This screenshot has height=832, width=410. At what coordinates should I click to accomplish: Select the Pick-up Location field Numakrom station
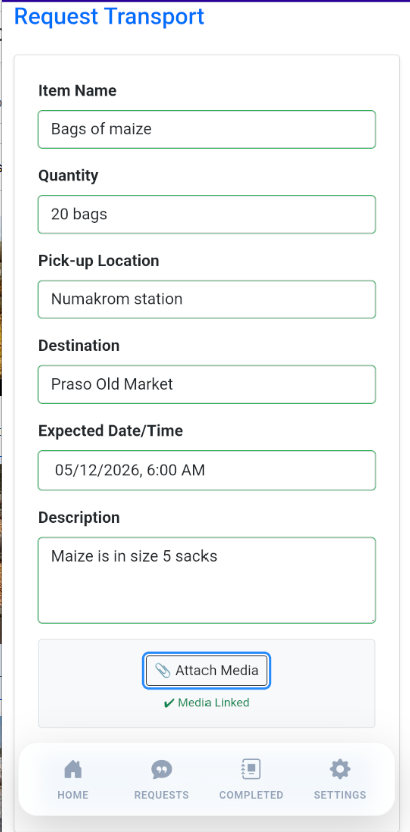pyautogui.click(x=207, y=299)
